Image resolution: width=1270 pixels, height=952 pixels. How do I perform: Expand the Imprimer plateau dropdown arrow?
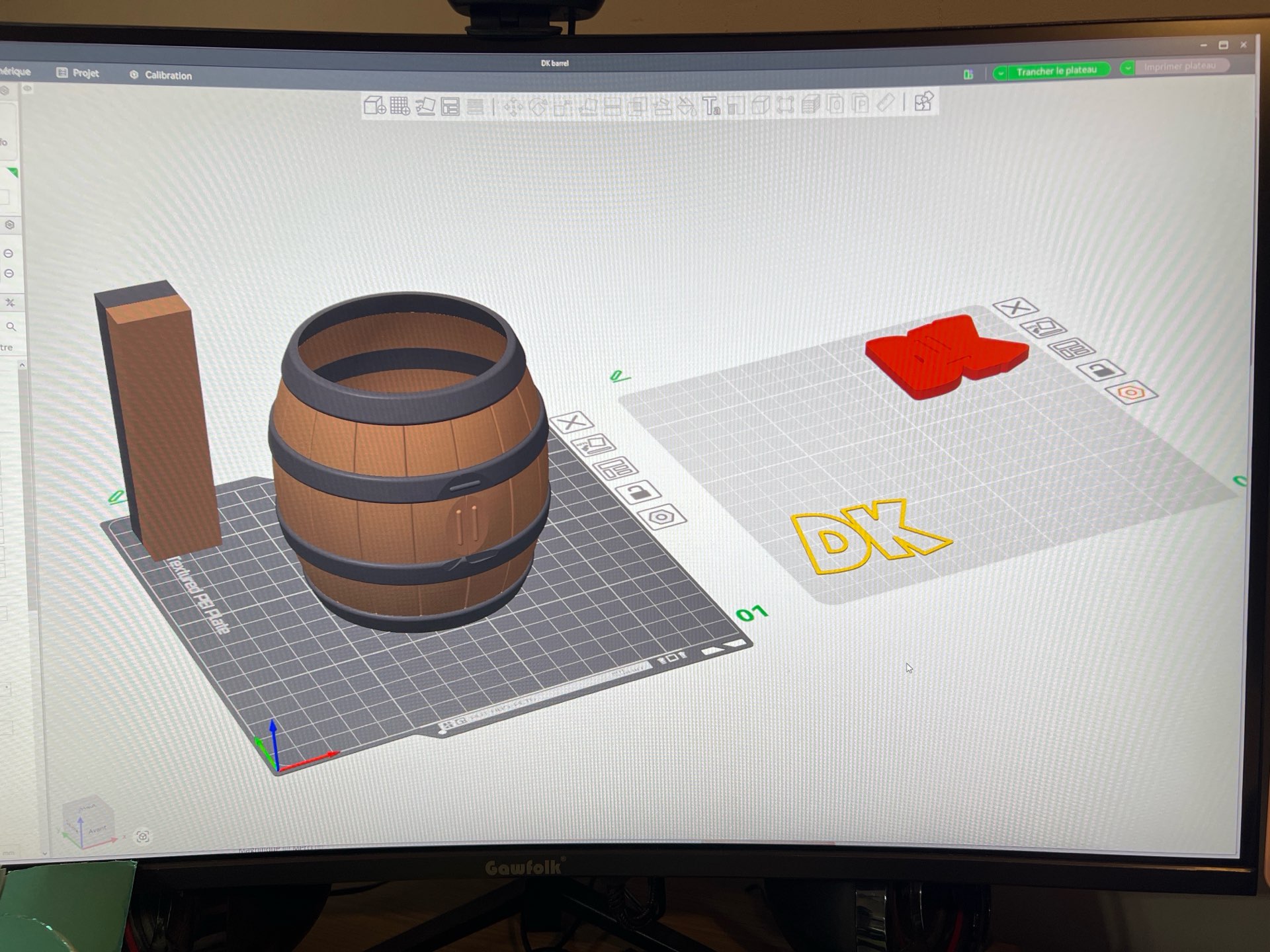[x=1128, y=67]
